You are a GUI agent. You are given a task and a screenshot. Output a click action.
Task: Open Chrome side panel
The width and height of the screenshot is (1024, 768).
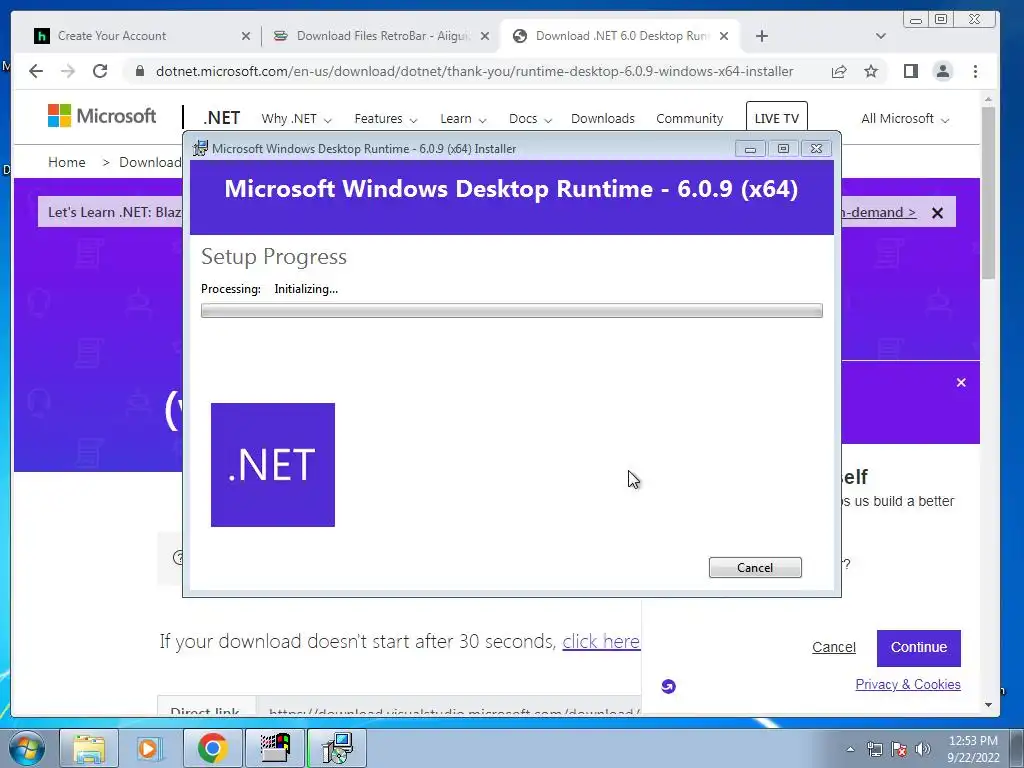pyautogui.click(x=911, y=71)
